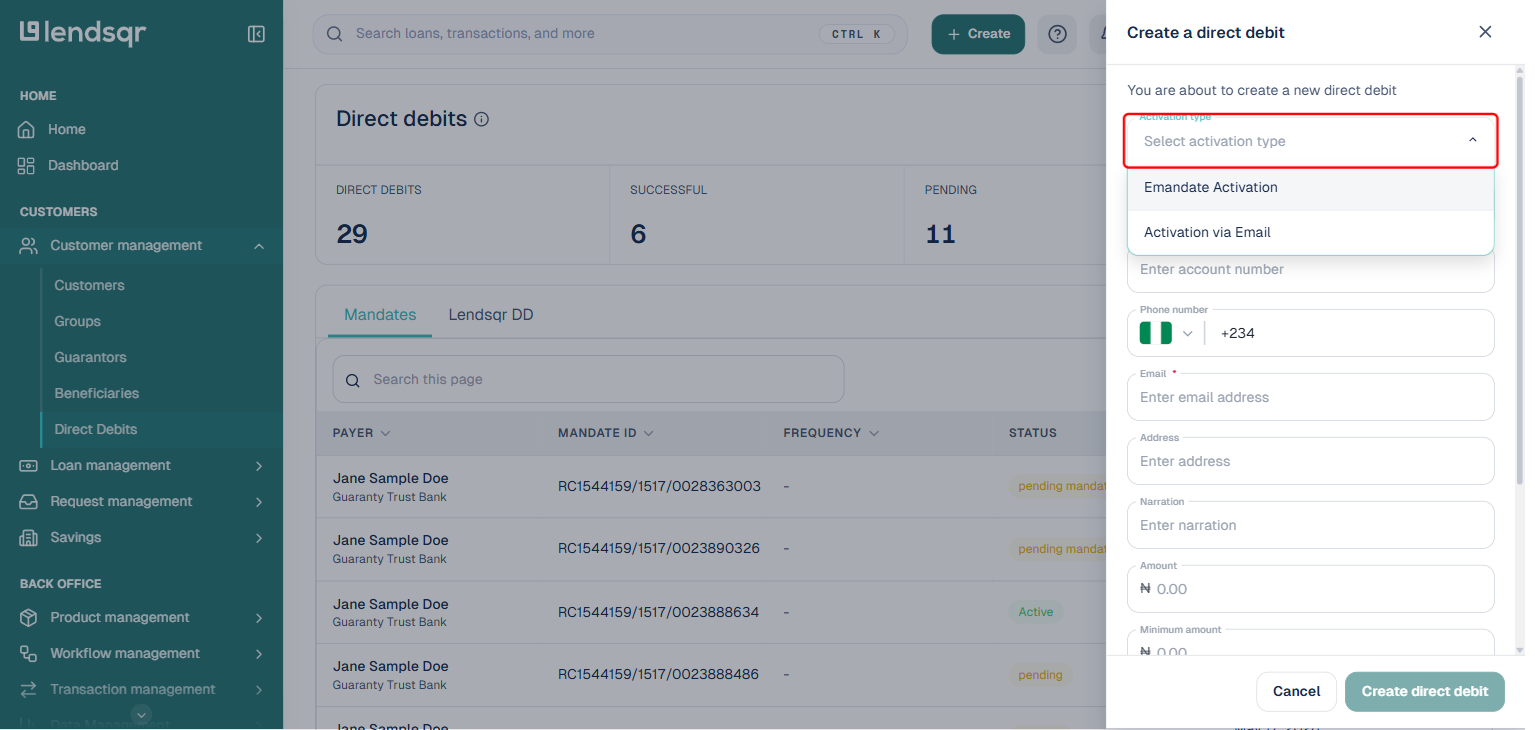Click the Address input field
This screenshot has height=730, width=1535.
1311,461
